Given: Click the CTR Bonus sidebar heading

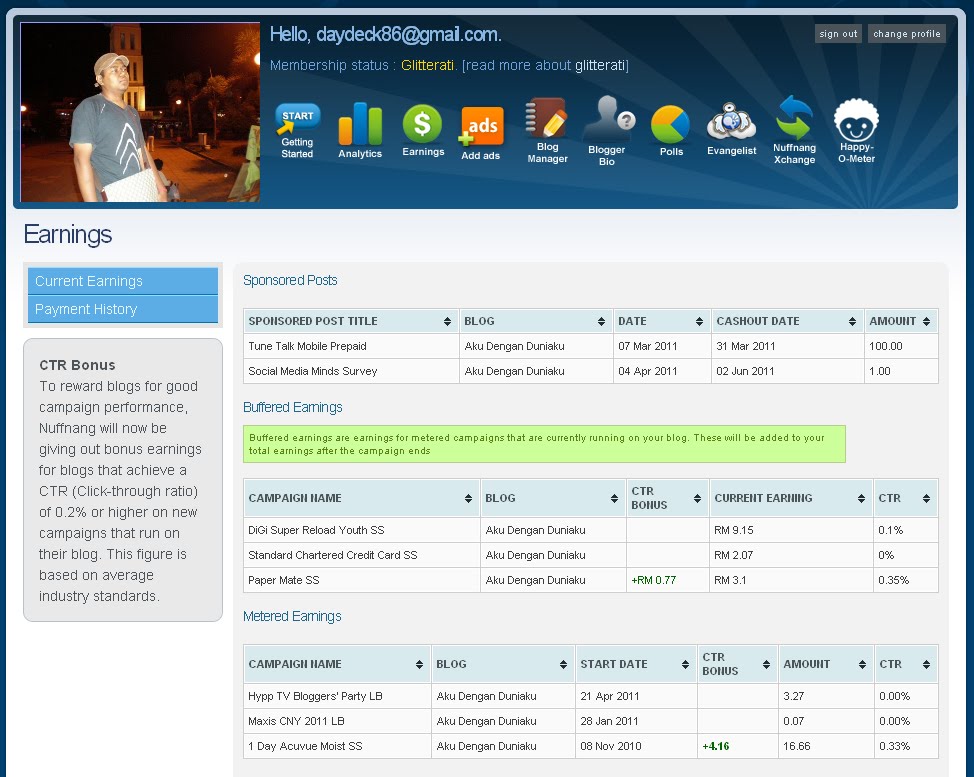Looking at the screenshot, I should (x=77, y=365).
